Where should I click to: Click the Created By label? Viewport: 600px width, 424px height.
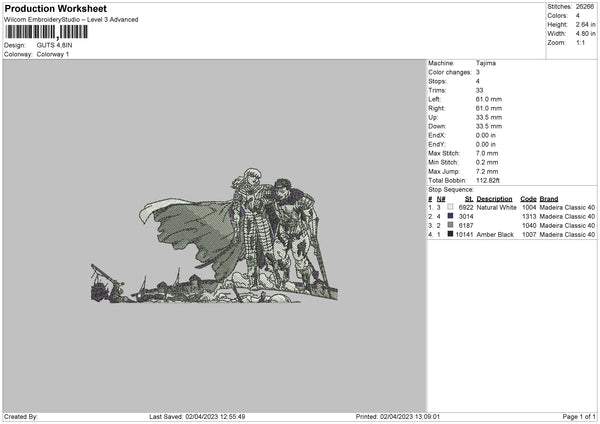(x=21, y=416)
